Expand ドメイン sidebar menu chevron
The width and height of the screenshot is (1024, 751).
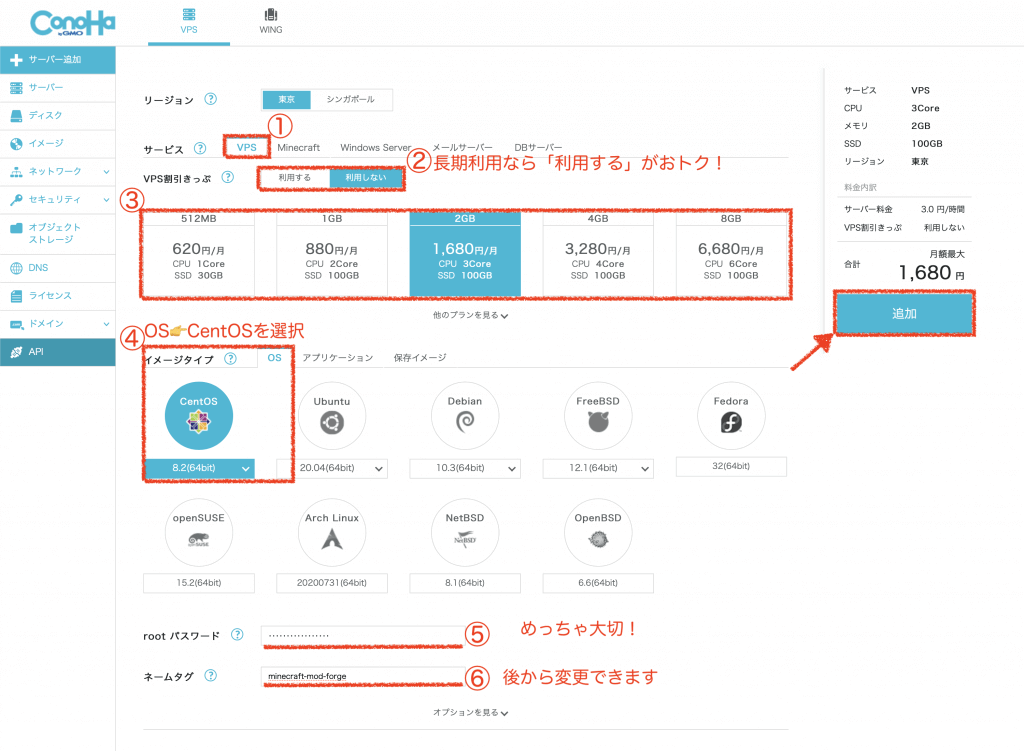pos(106,324)
